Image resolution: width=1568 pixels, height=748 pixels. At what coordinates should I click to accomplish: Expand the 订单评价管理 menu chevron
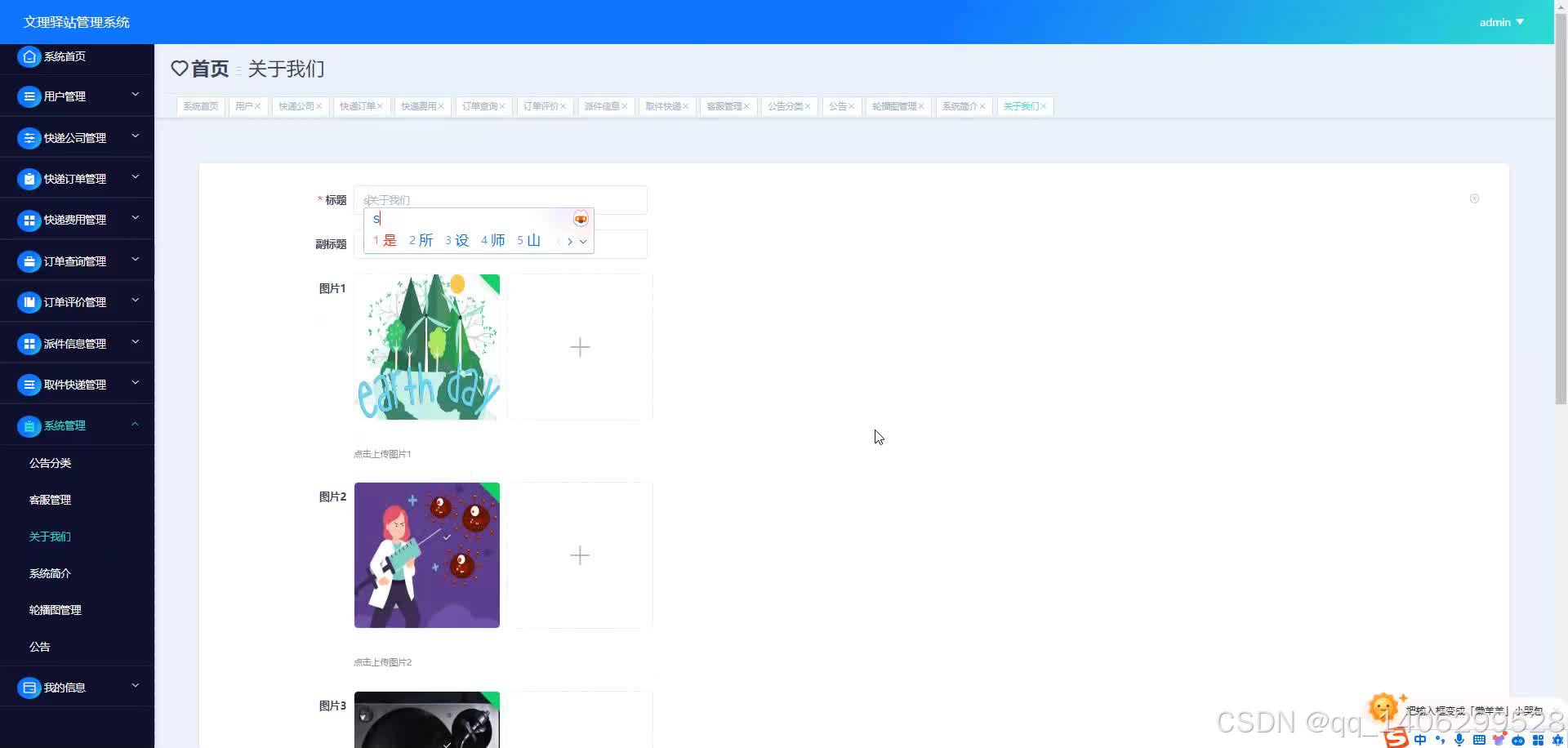coord(136,301)
